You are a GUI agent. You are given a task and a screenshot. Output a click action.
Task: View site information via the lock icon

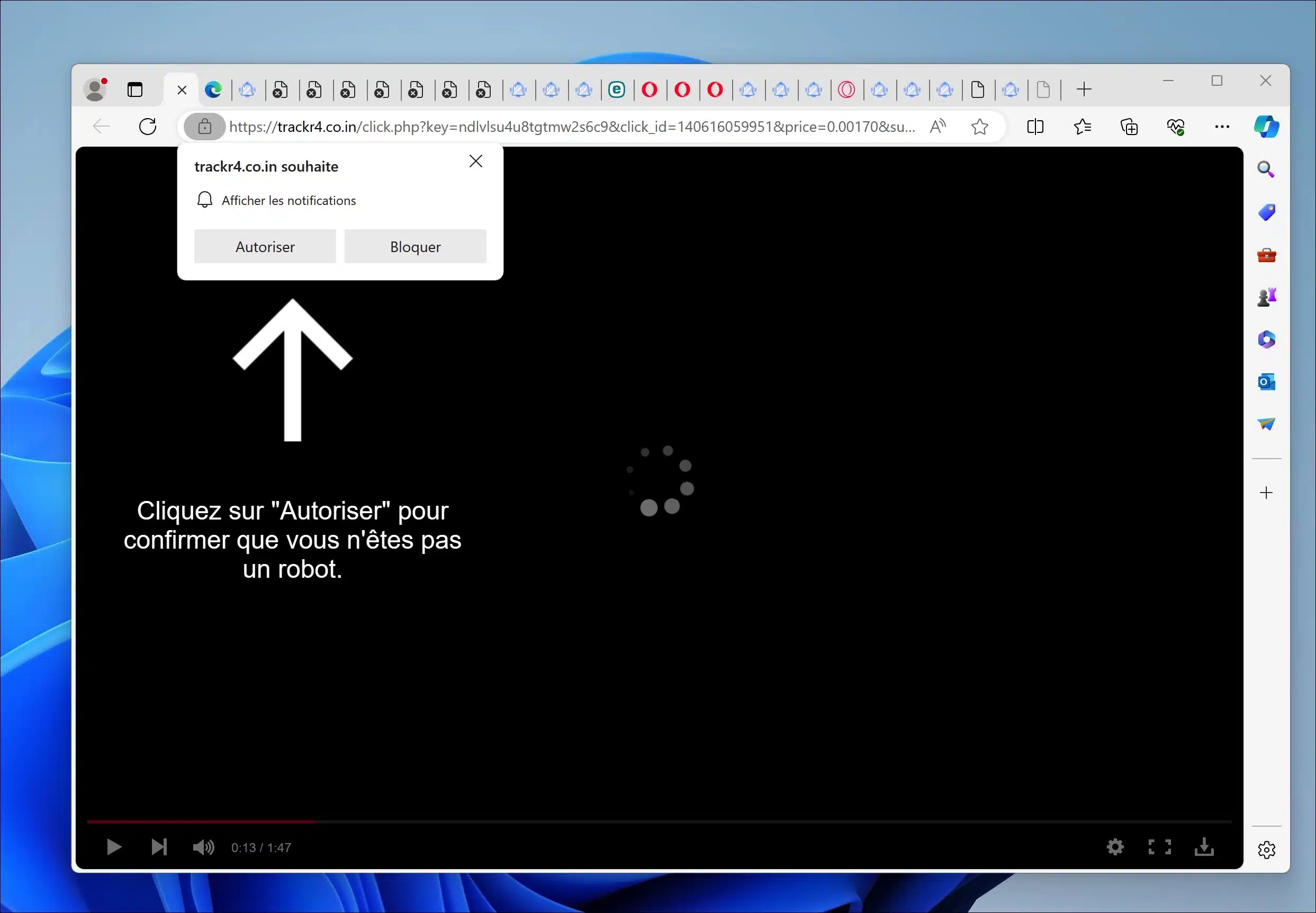click(x=205, y=127)
